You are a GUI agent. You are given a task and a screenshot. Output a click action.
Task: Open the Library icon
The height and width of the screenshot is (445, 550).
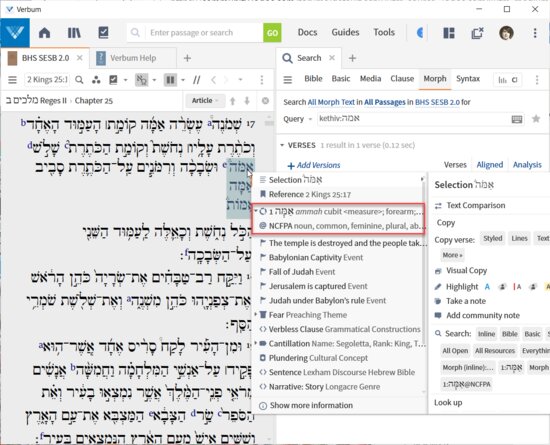coord(74,33)
